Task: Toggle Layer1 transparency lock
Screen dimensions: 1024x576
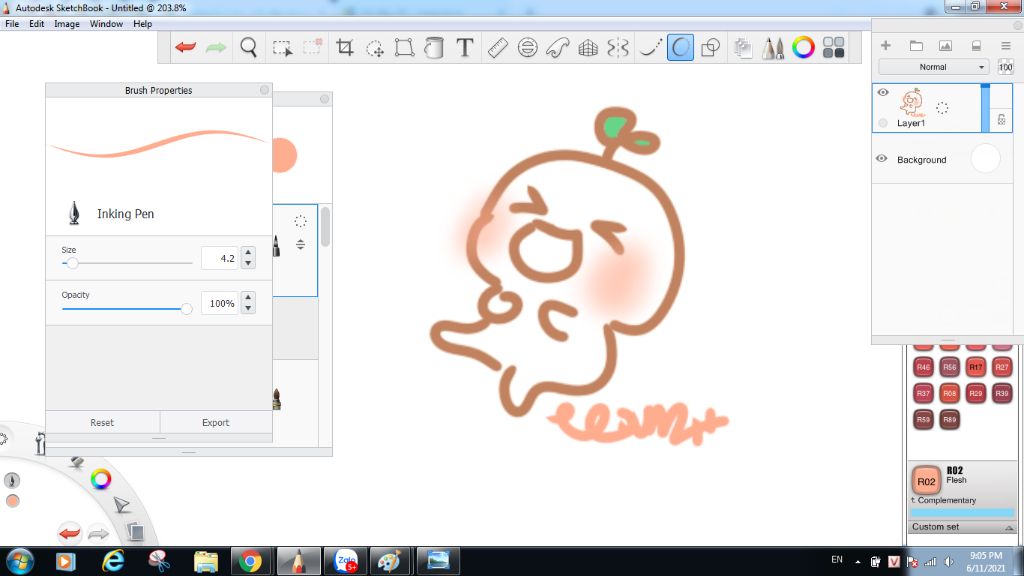Action: 1001,120
